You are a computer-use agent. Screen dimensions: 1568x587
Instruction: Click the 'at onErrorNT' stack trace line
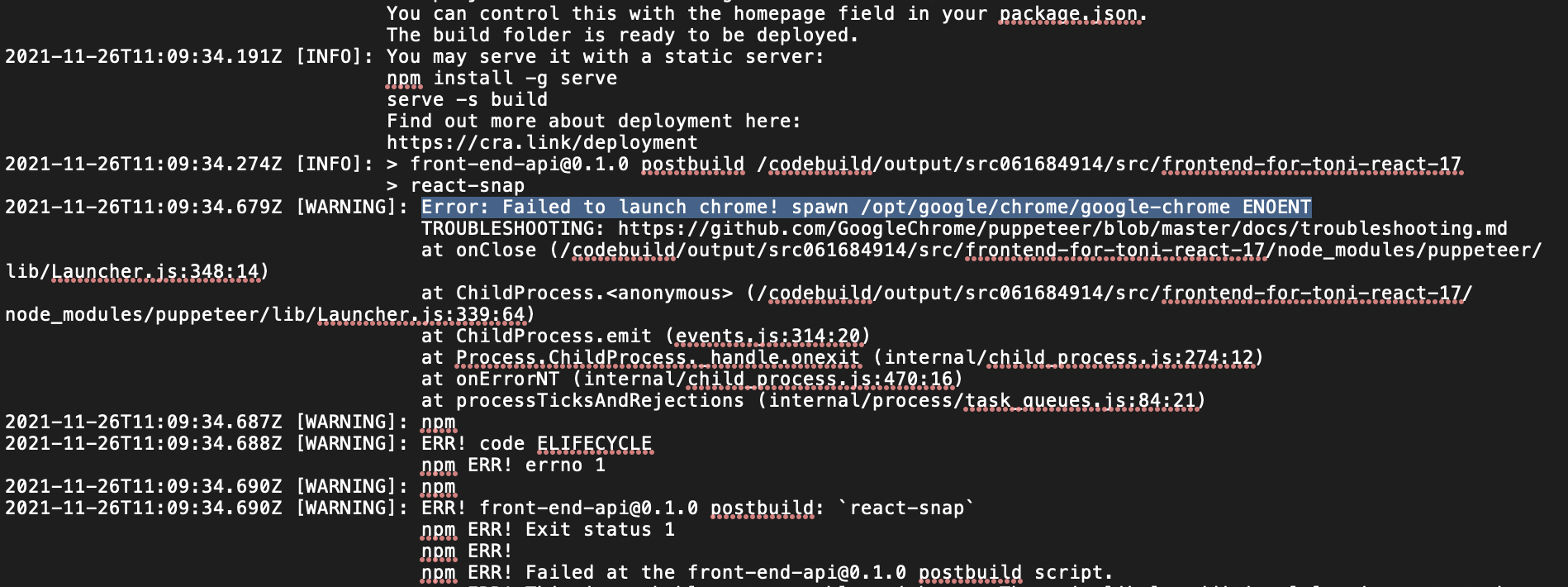click(691, 379)
